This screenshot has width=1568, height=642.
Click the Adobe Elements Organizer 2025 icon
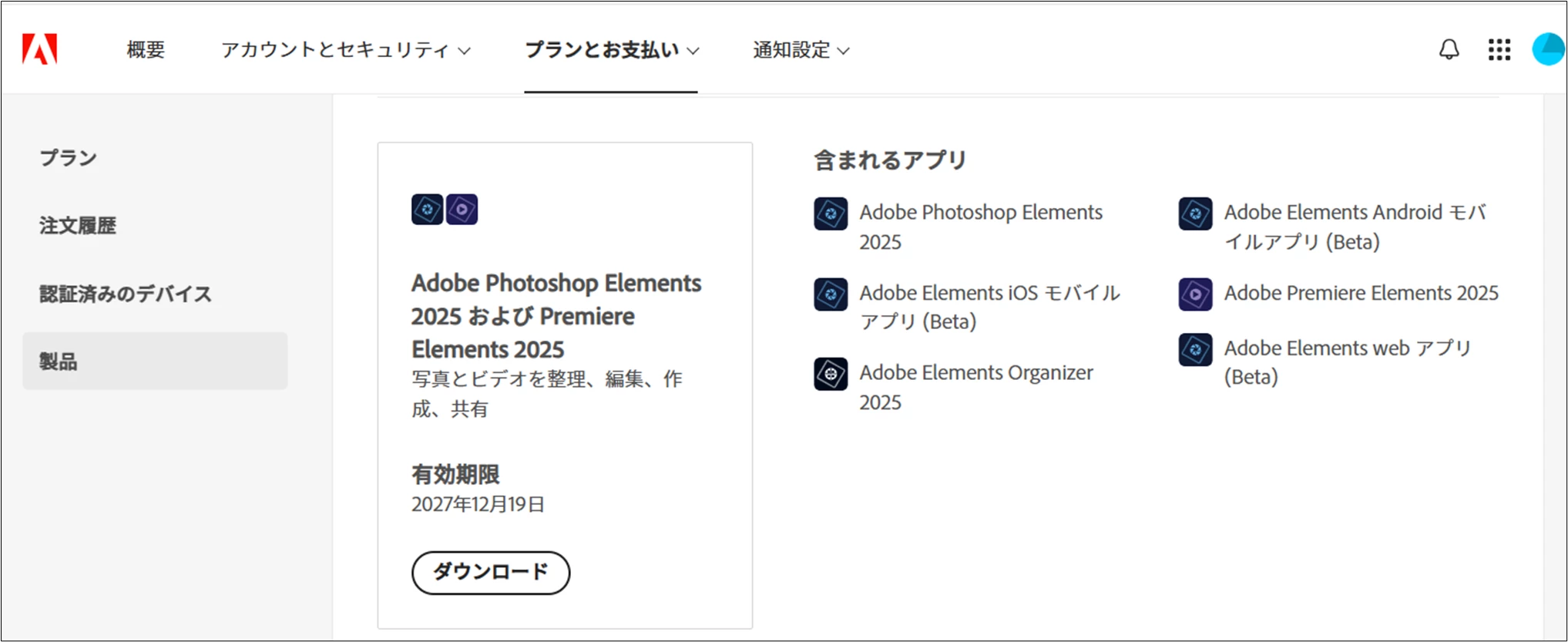(831, 375)
